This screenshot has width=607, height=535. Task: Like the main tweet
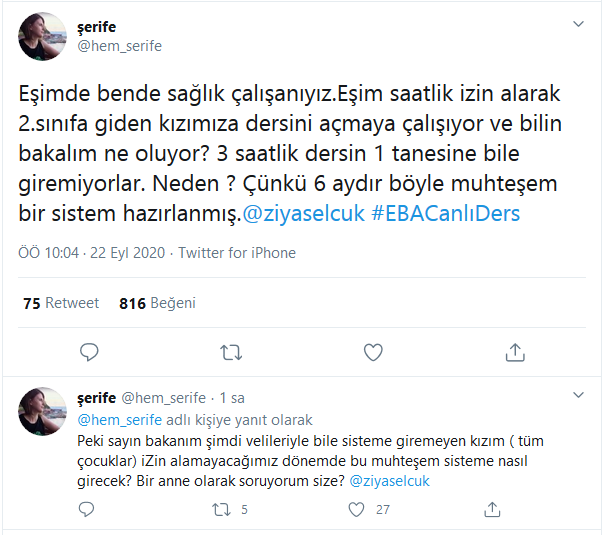373,352
